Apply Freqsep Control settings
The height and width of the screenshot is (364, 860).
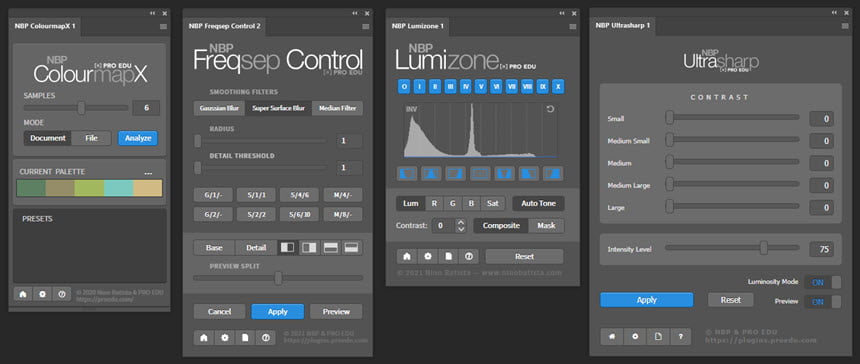pos(278,311)
